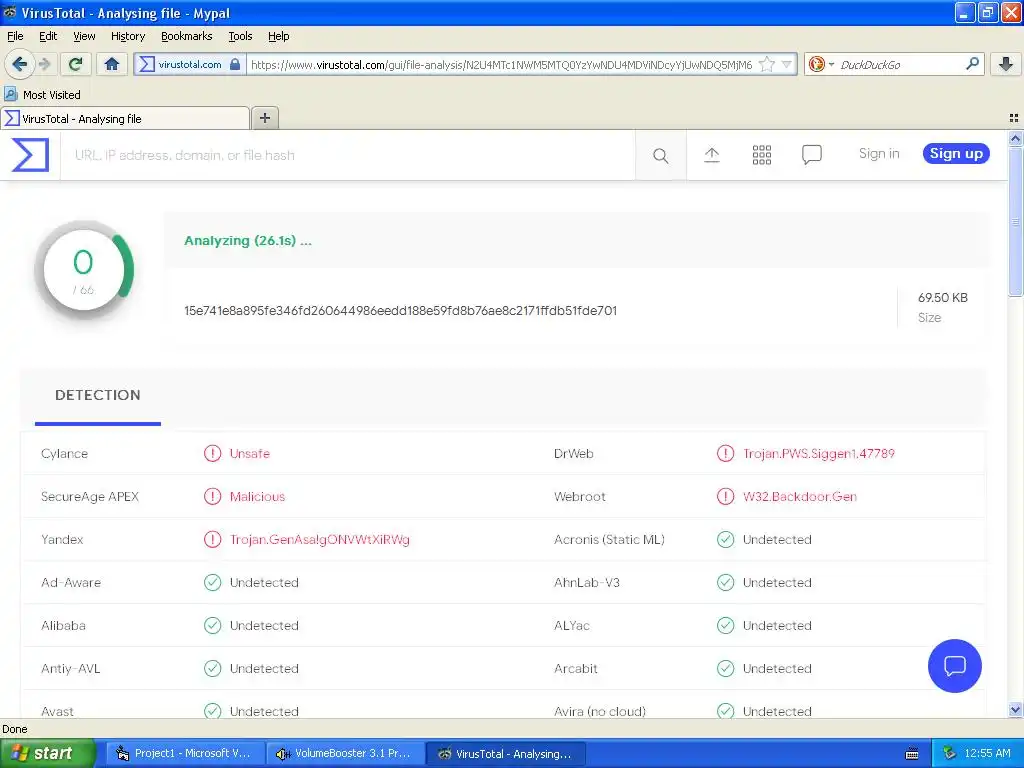The image size is (1024, 768).
Task: Select the DETECTION tab
Action: [x=97, y=395]
